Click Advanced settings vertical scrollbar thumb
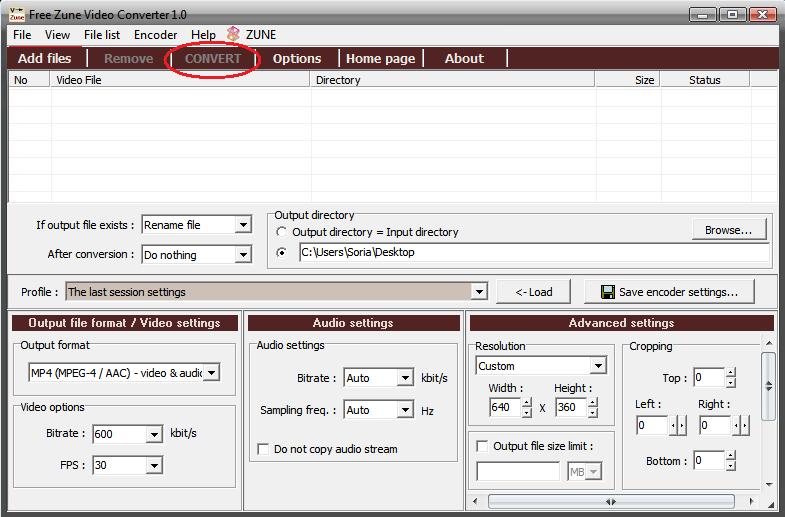This screenshot has width=785, height=517. point(768,386)
